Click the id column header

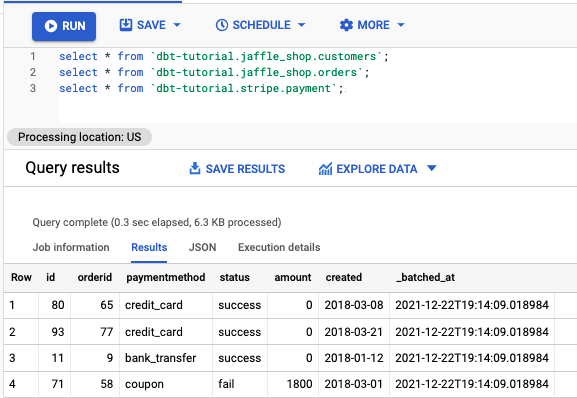coord(51,277)
